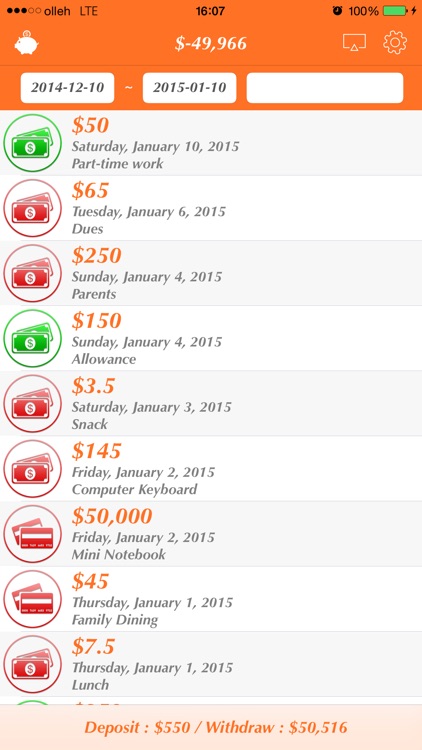The image size is (422, 750).
Task: Tap the AirPlay screen mirroring icon
Action: [x=354, y=43]
